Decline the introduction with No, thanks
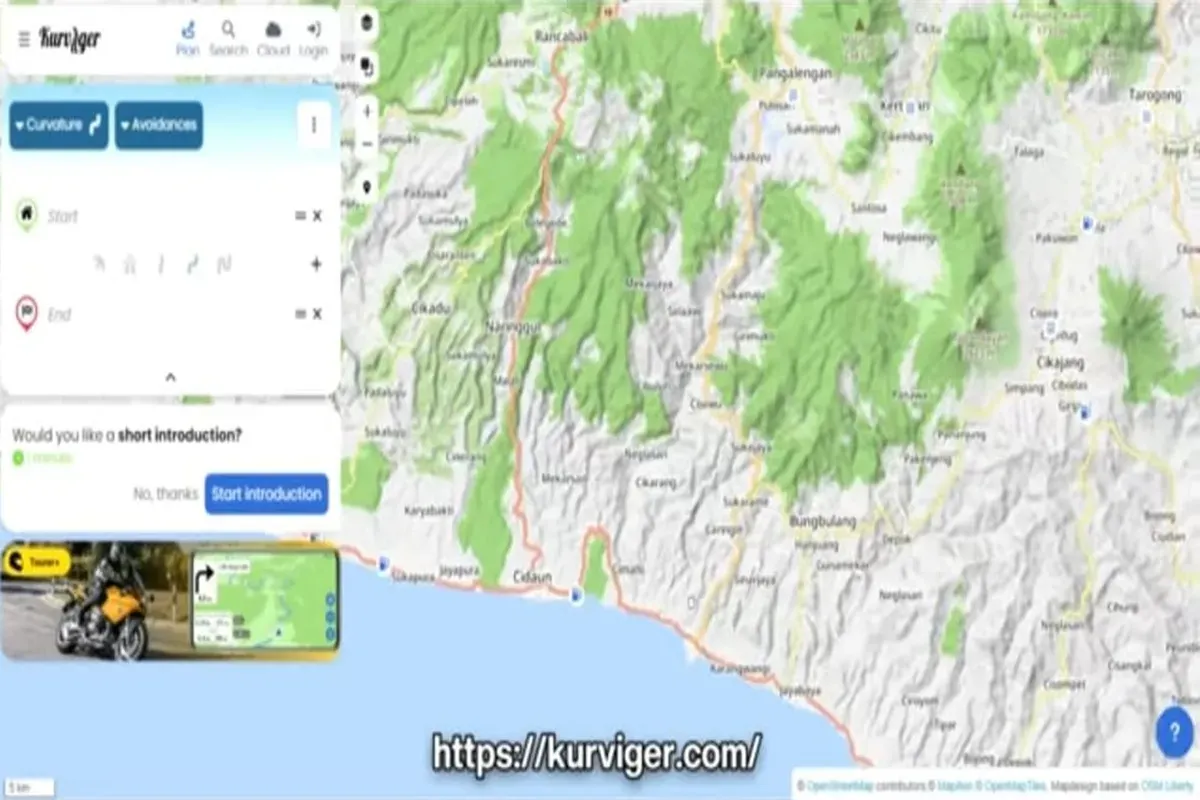Viewport: 1200px width, 800px height. 165,494
